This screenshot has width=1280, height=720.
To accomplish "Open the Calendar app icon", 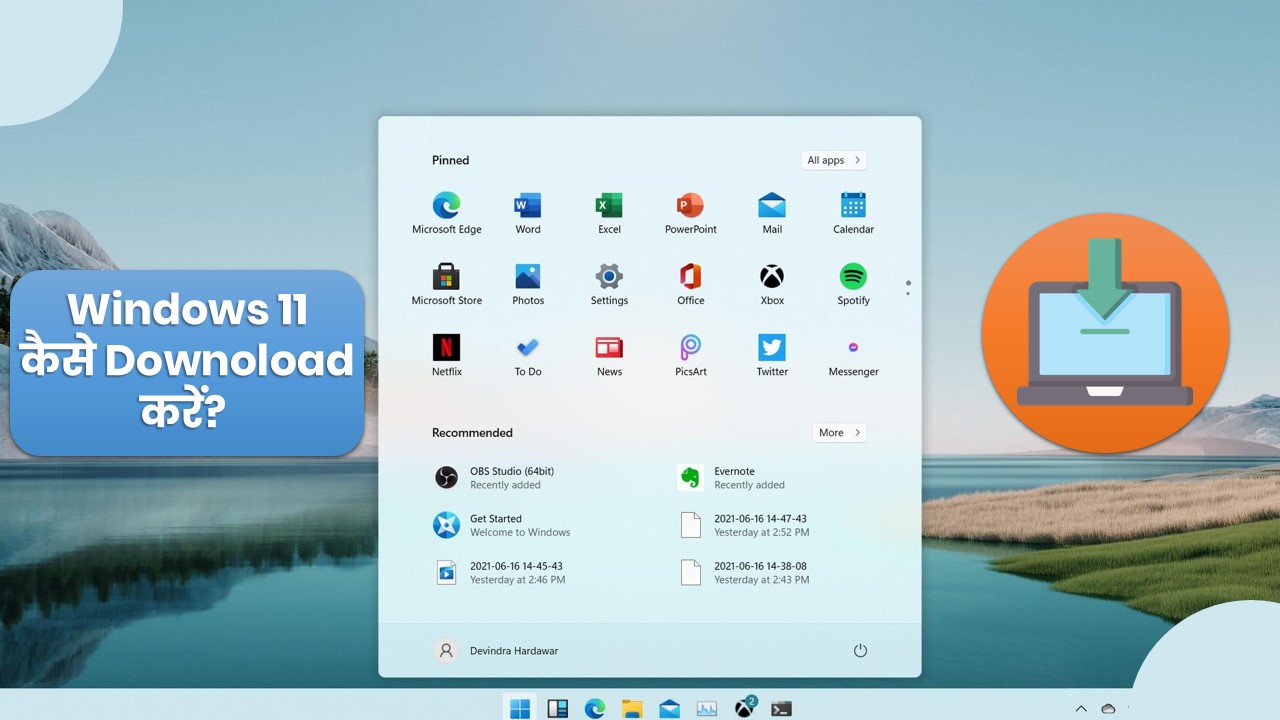I will click(853, 214).
